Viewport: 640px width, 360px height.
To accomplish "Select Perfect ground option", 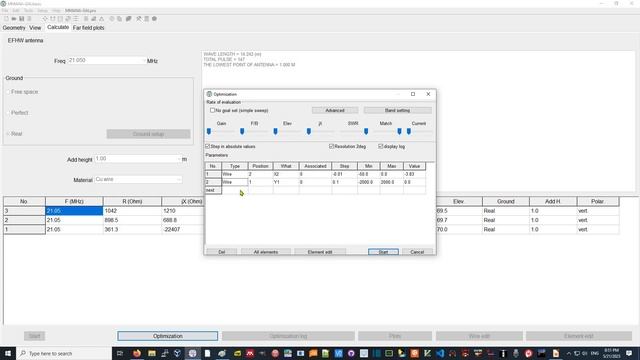I will 8,113.
